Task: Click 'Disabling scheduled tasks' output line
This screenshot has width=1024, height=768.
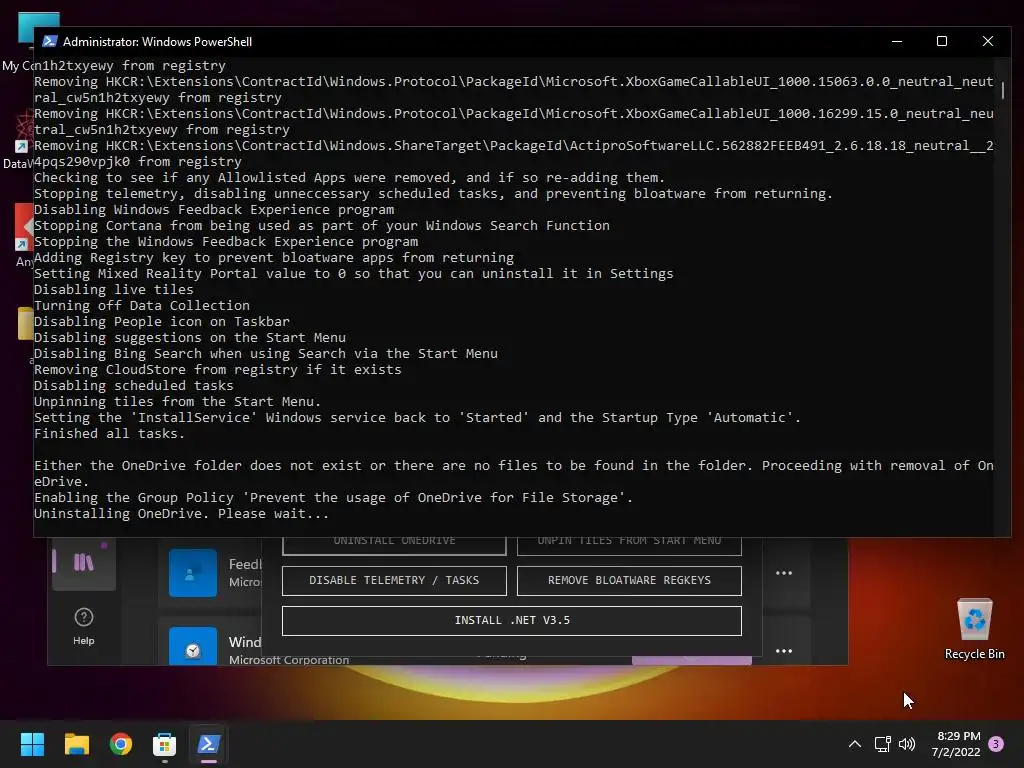Action: coord(133,386)
